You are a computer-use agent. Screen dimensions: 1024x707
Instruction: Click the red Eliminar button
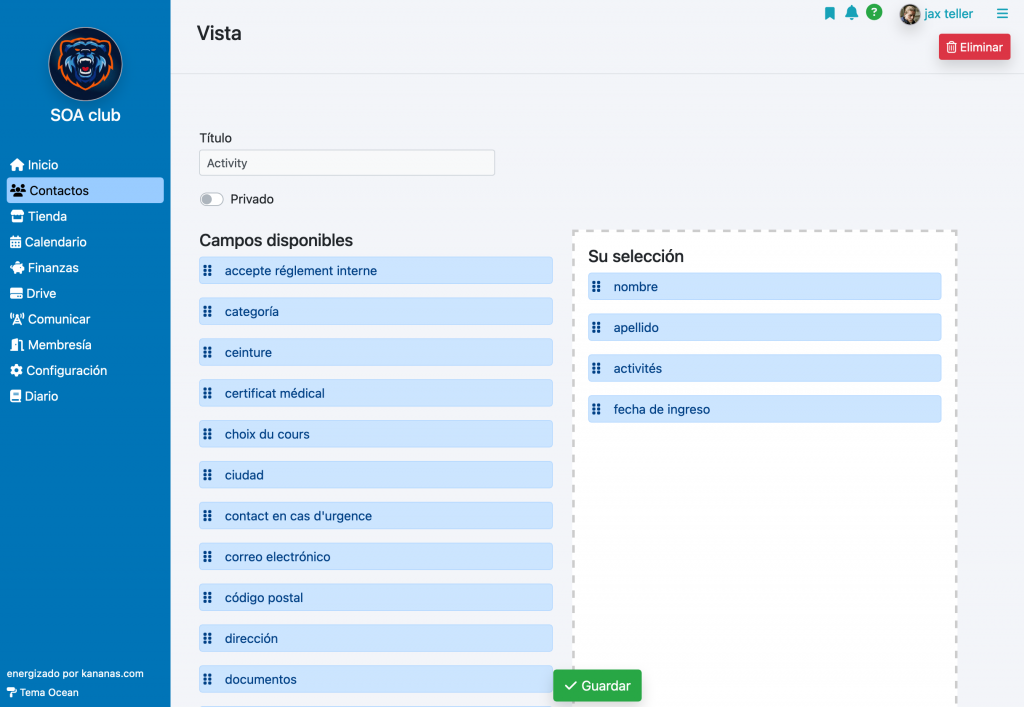tap(974, 47)
